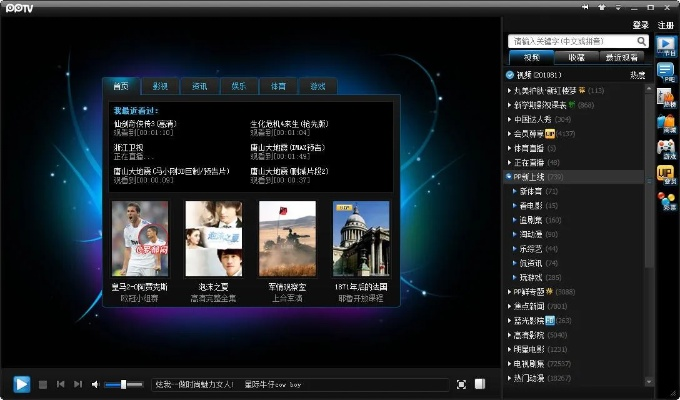Click the Stop playback button
Screen dimensions: 680x400
(x=43, y=384)
